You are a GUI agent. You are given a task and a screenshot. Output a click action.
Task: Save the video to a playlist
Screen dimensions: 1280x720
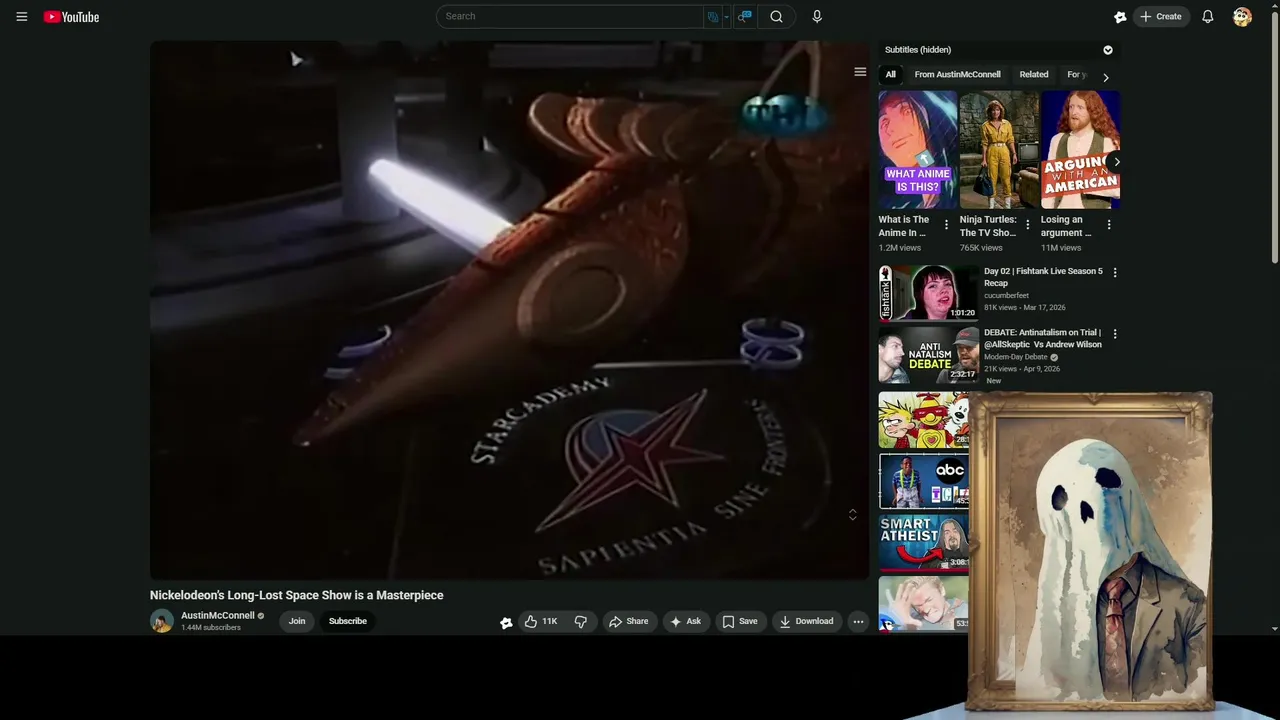click(x=741, y=621)
